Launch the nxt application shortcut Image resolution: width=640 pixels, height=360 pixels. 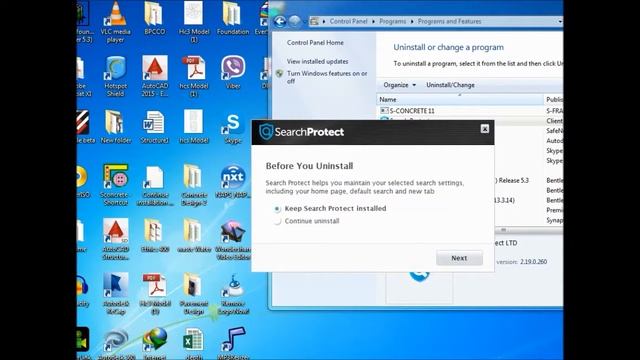(x=233, y=181)
